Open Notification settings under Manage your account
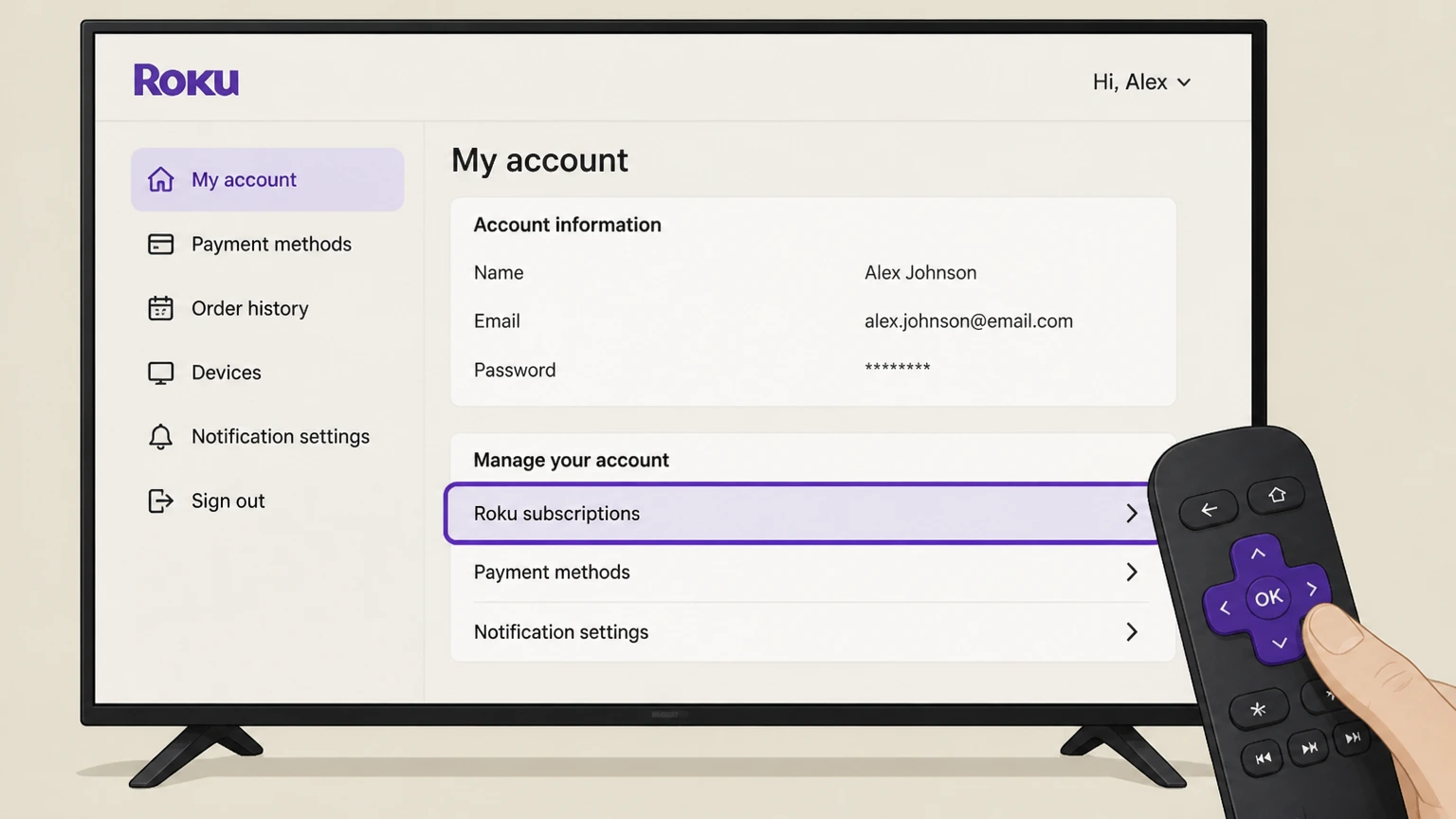1456x819 pixels. [810, 632]
